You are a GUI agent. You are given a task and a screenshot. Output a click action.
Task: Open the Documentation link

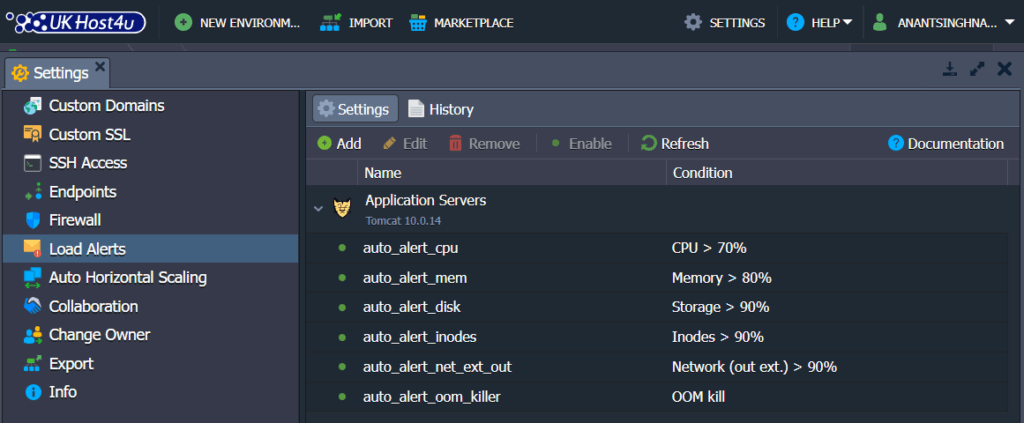tap(946, 143)
